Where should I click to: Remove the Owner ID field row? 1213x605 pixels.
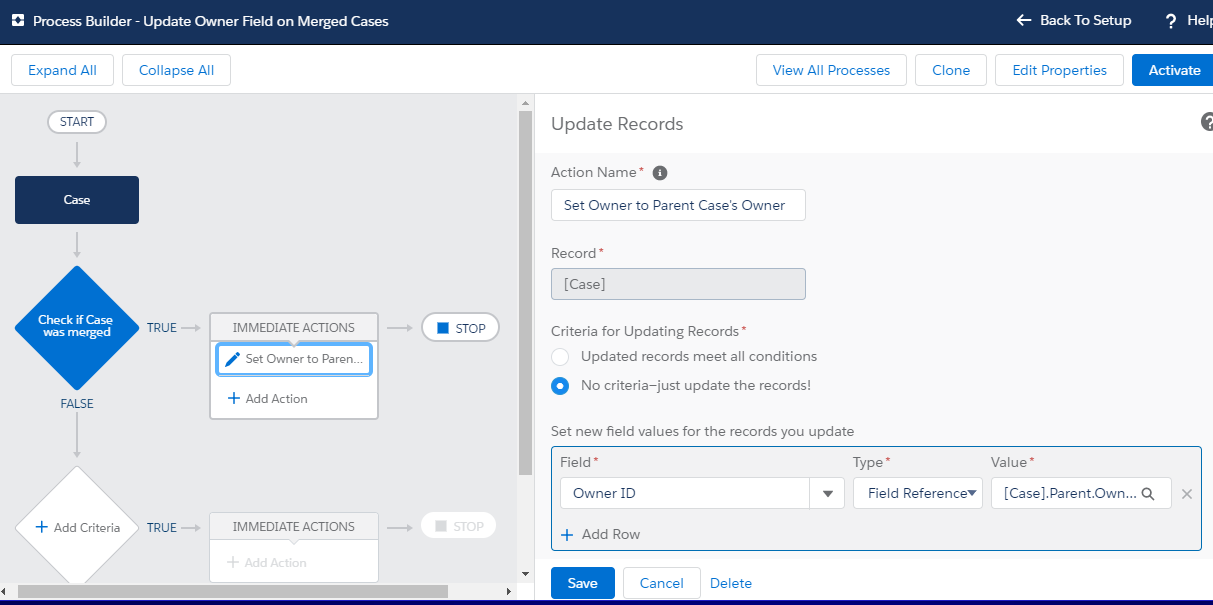[x=1187, y=494]
